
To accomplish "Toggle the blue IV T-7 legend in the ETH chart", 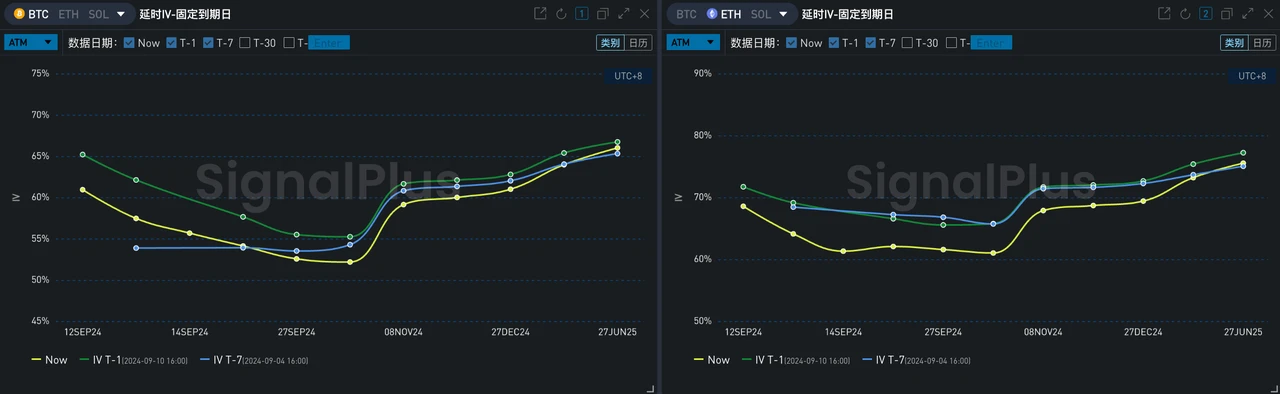I will (917, 360).
